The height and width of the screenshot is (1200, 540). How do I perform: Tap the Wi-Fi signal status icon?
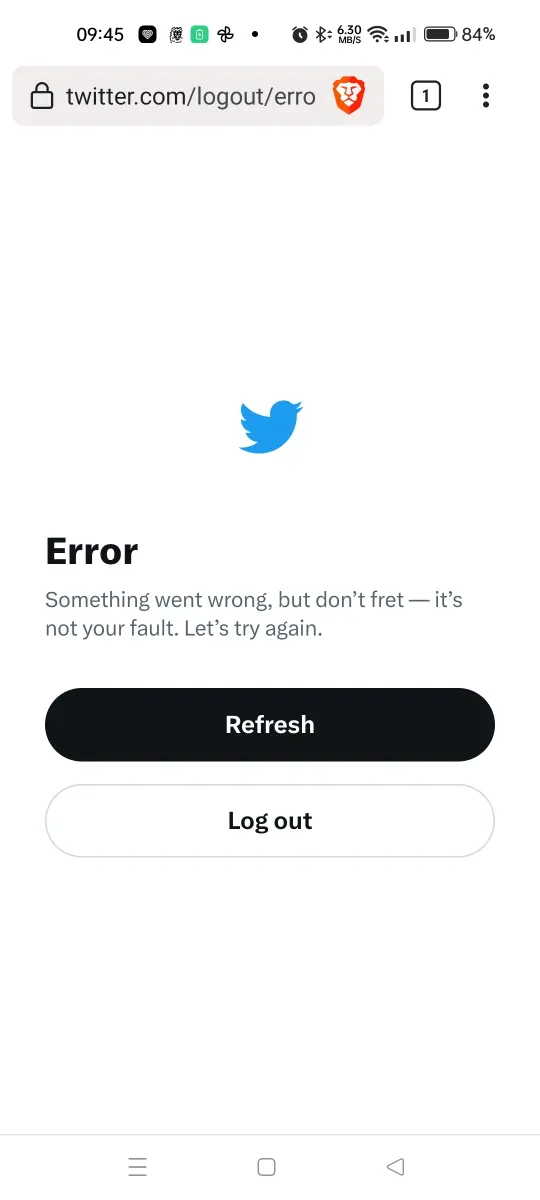pos(378,34)
